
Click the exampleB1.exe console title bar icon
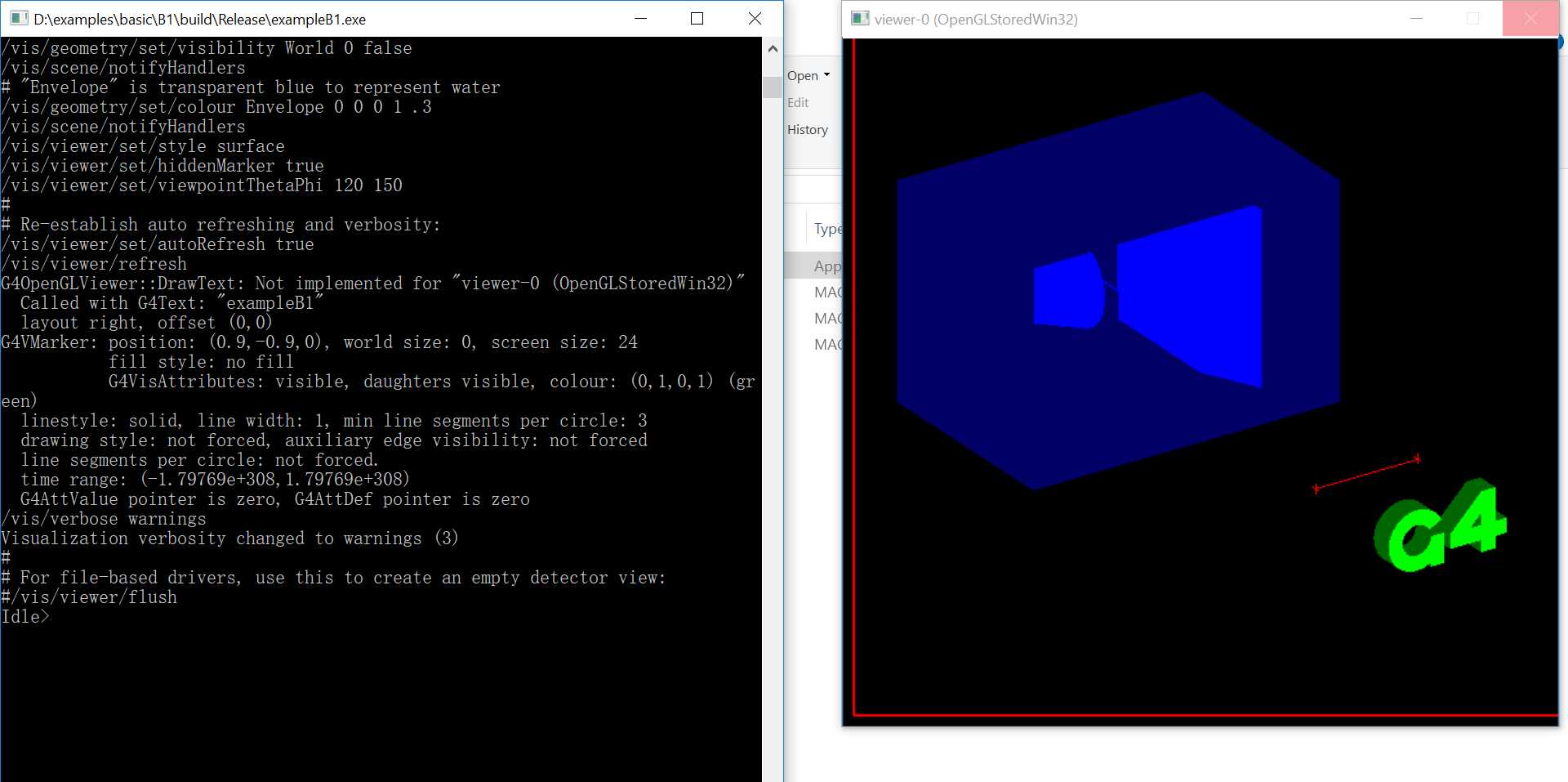coord(19,19)
